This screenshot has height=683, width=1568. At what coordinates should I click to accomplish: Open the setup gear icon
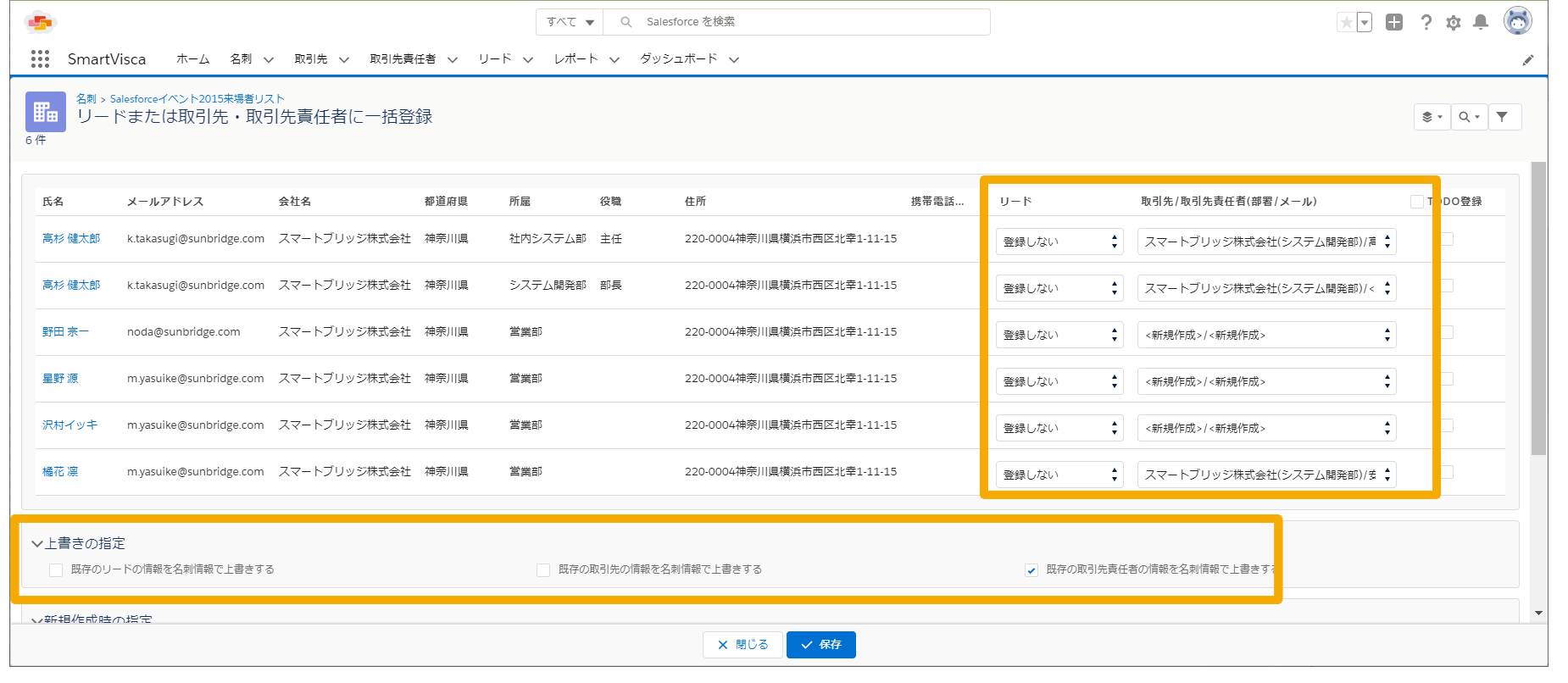coord(1454,23)
